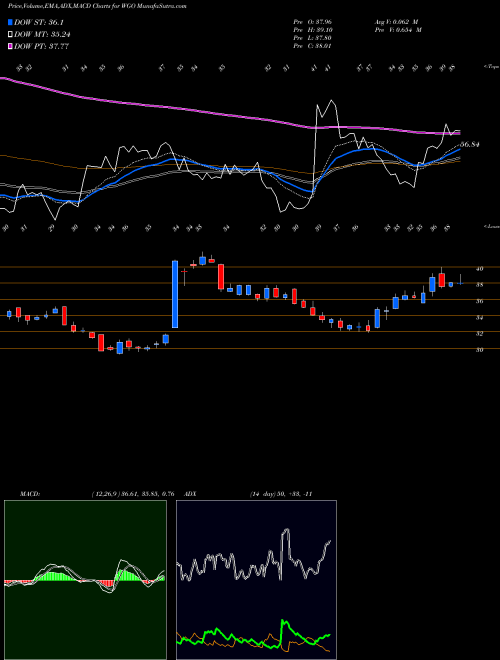500x660 pixels.
Task: Click the MACD (12,26,9) parameter values
Action: point(132,494)
